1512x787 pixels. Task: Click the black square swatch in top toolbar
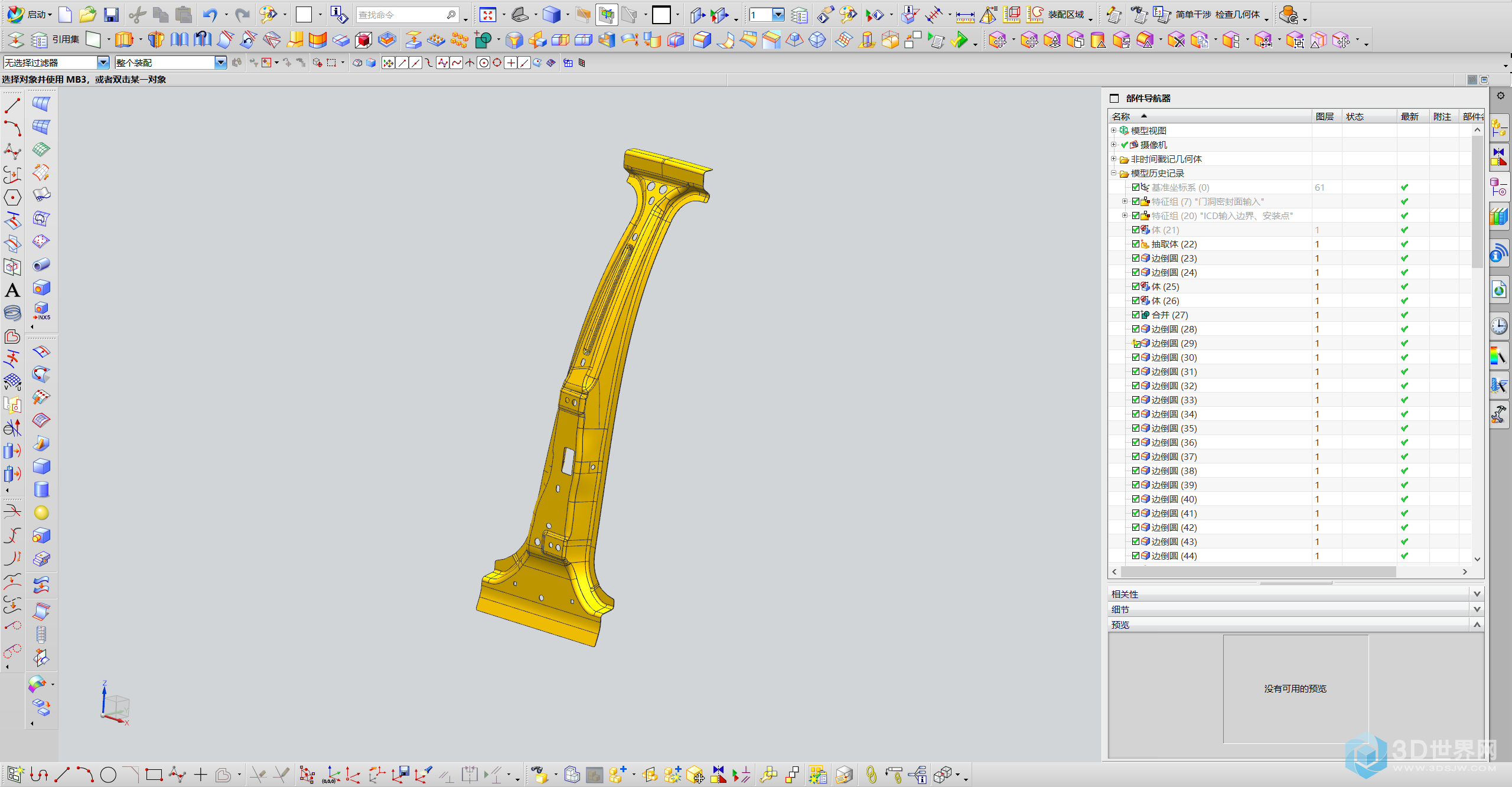click(661, 15)
